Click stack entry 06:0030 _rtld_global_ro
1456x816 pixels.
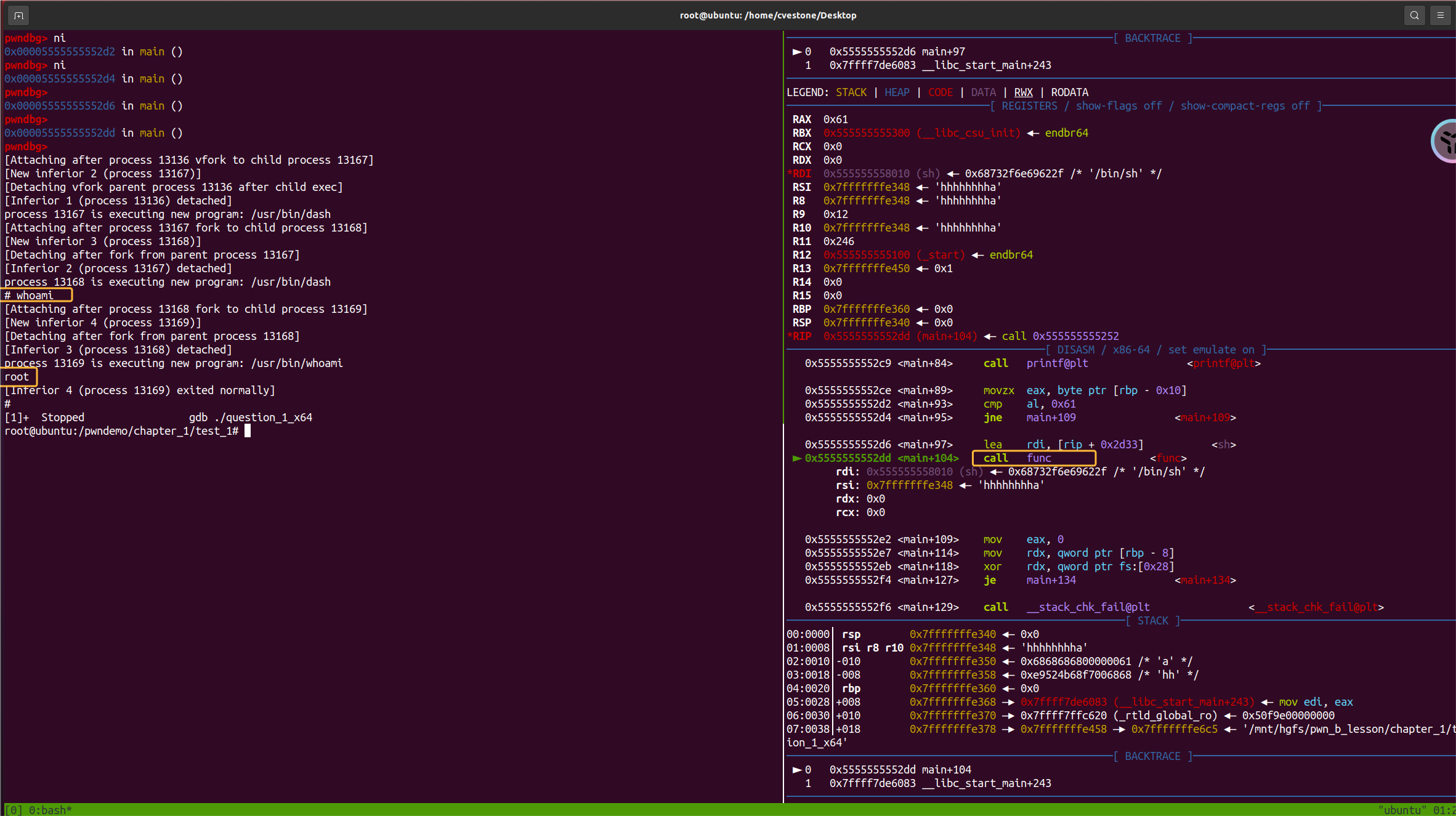[x=1060, y=716]
